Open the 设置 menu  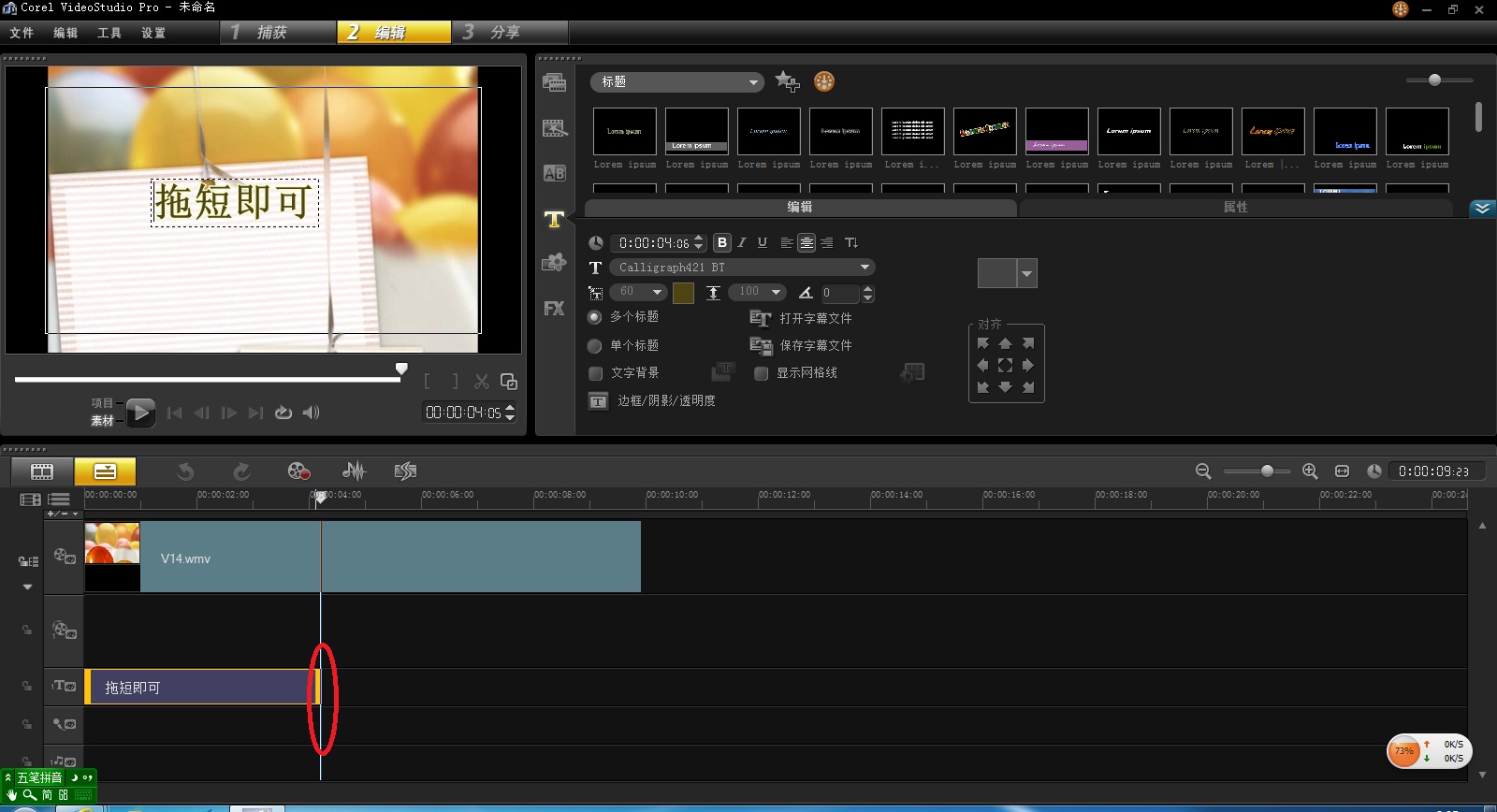(153, 33)
